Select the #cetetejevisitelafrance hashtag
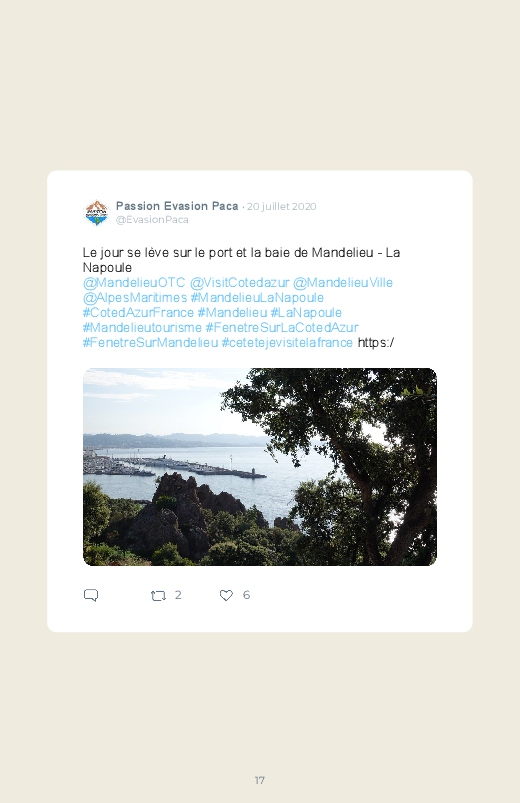 [287, 343]
